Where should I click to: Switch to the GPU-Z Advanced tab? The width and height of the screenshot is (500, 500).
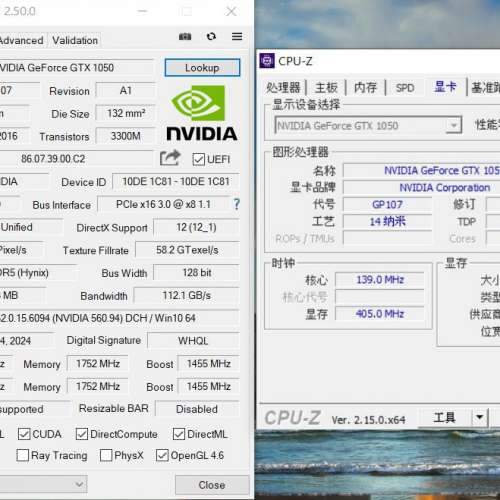(21, 40)
